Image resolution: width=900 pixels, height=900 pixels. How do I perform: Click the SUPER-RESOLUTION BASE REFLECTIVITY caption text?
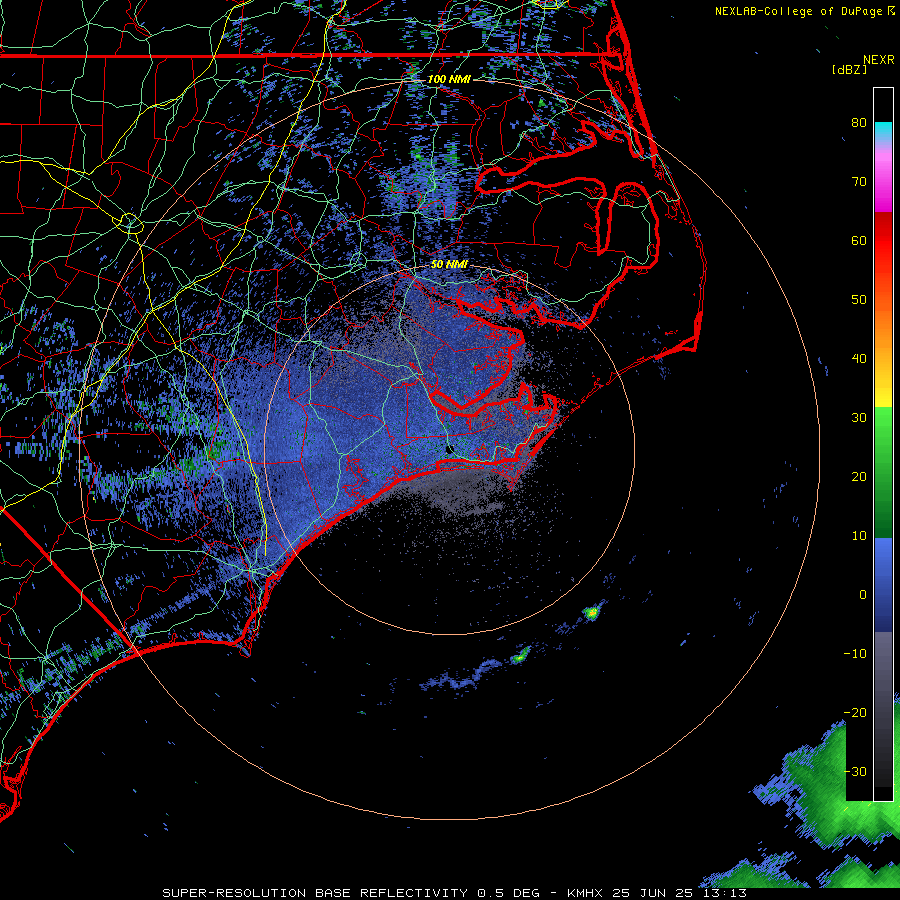(315, 893)
